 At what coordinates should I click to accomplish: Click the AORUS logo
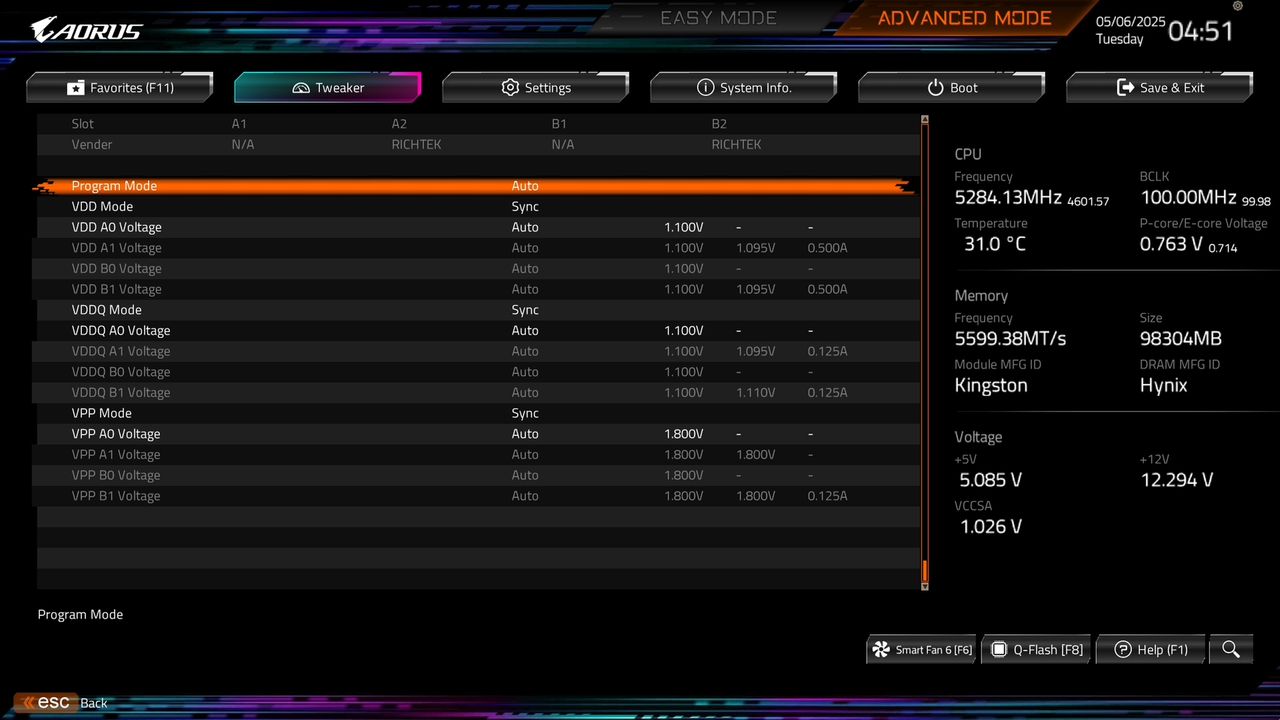click(85, 29)
